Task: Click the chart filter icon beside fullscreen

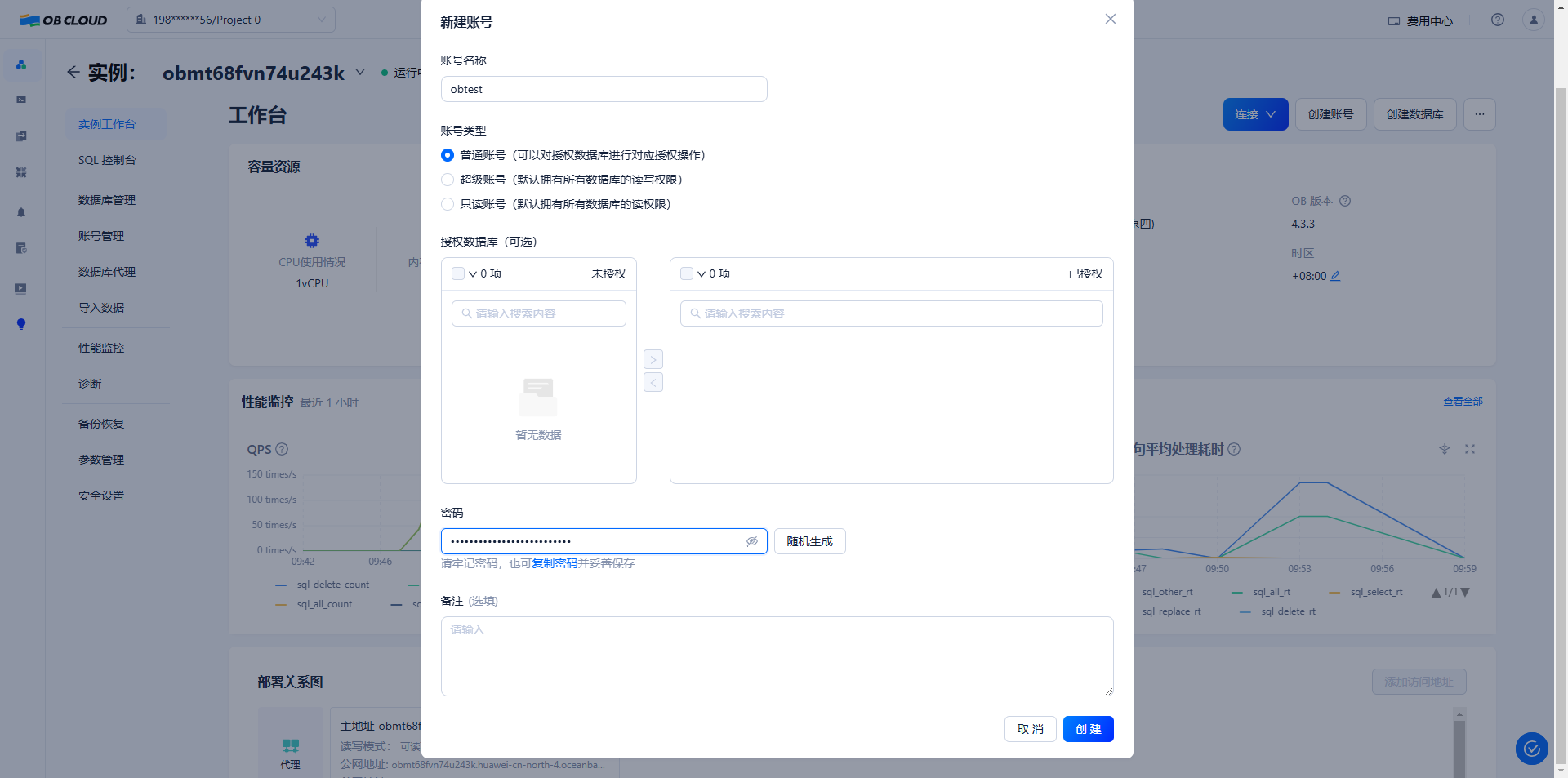Action: click(x=1444, y=449)
